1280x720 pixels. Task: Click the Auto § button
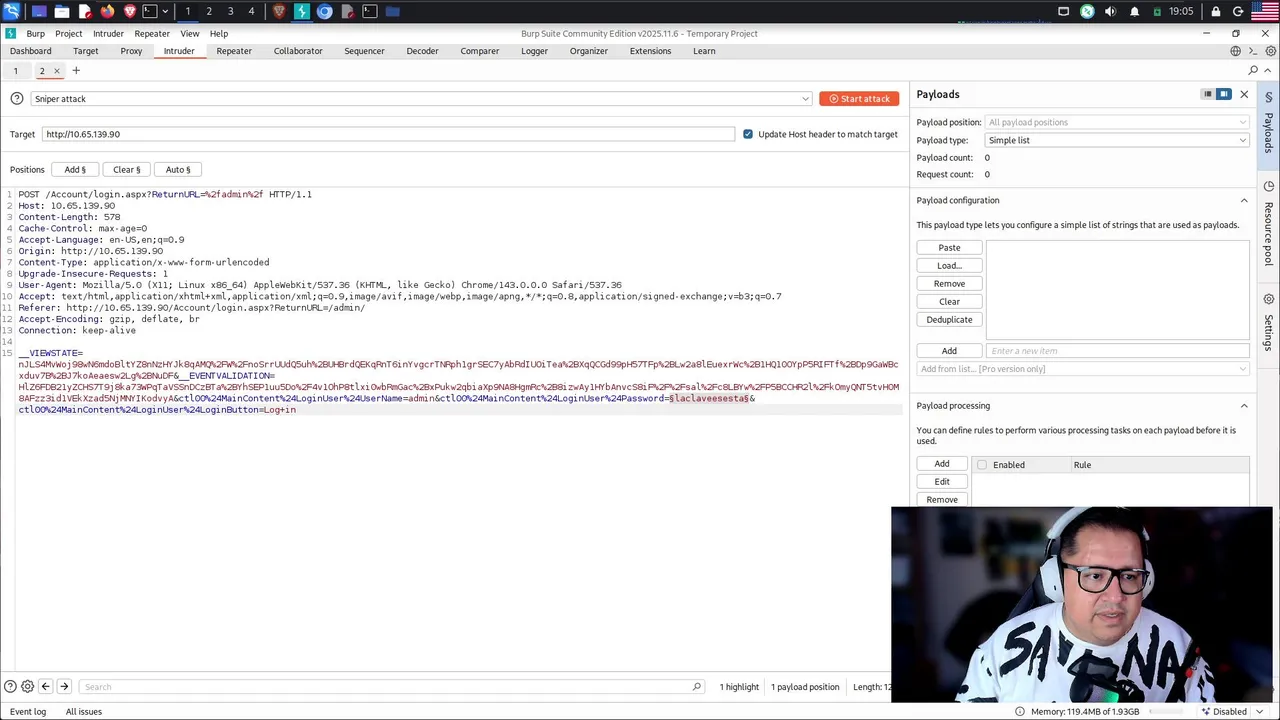tap(178, 169)
